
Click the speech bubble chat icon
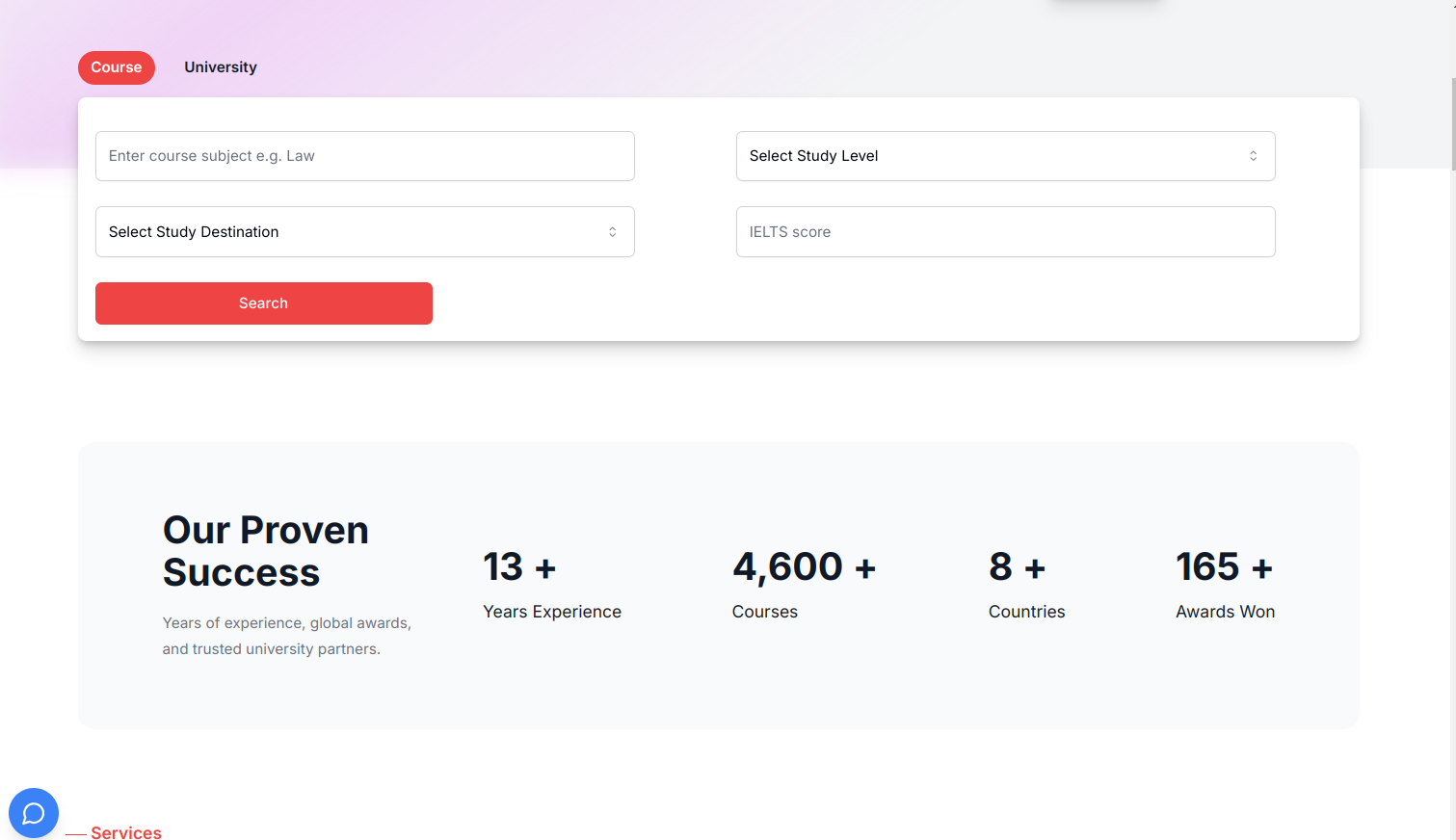tap(34, 813)
